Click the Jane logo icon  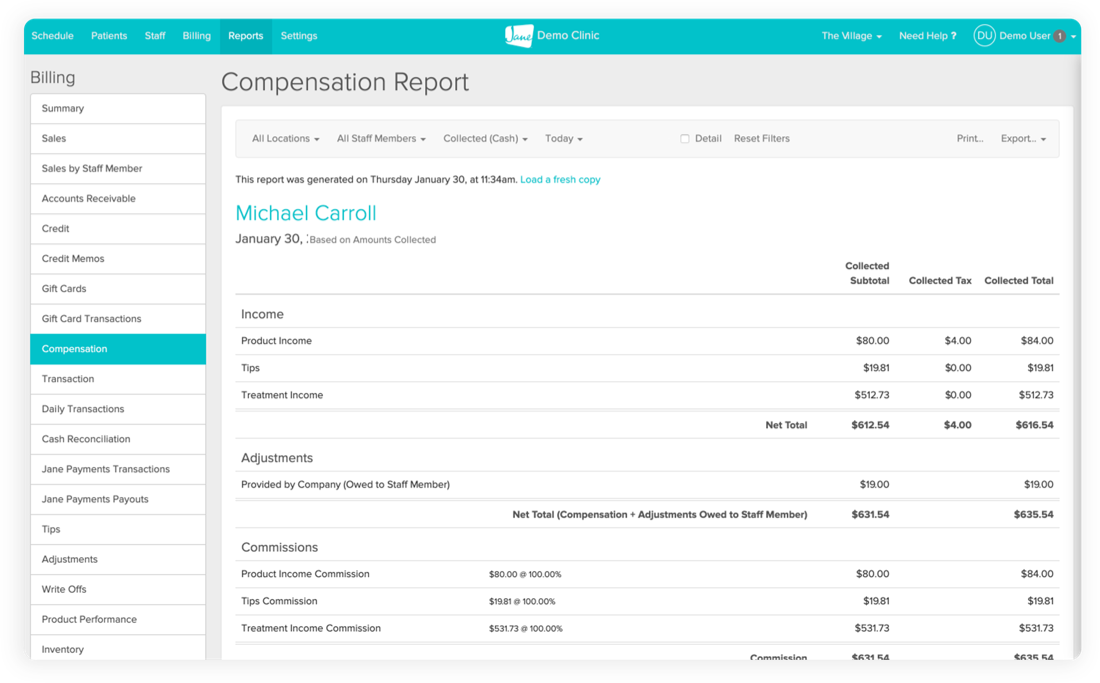click(x=518, y=35)
